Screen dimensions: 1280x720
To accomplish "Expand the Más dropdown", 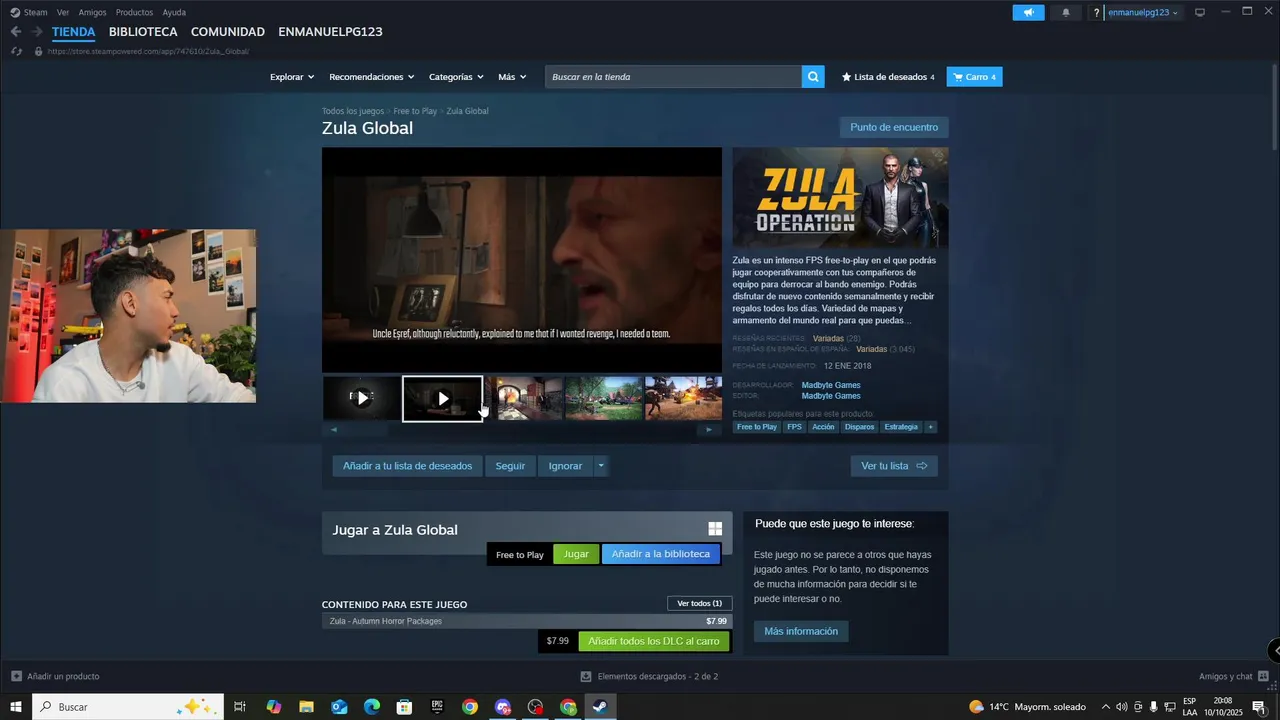I will 512,77.
